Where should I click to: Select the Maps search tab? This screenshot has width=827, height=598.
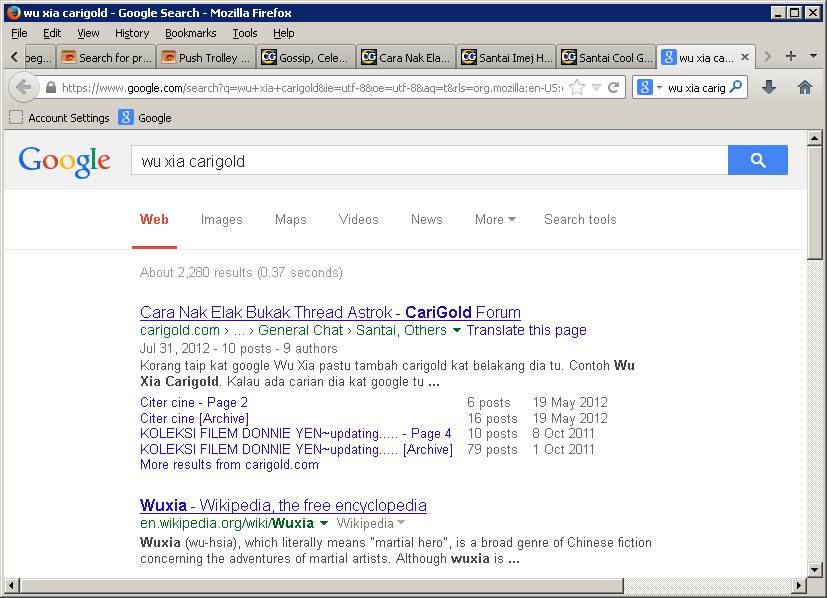coord(291,219)
